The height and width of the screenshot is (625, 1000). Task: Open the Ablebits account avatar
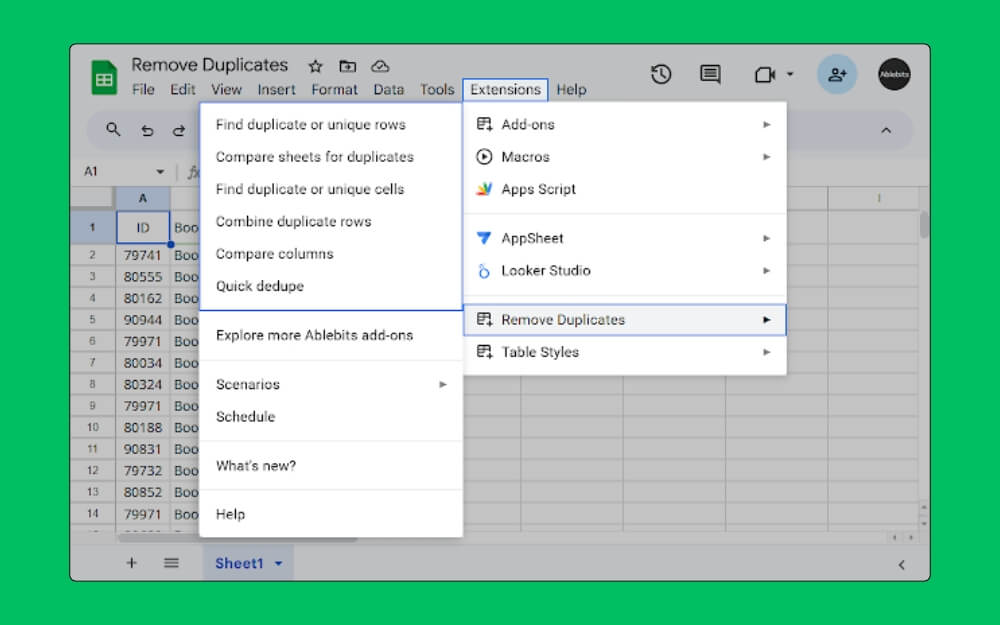[x=893, y=74]
